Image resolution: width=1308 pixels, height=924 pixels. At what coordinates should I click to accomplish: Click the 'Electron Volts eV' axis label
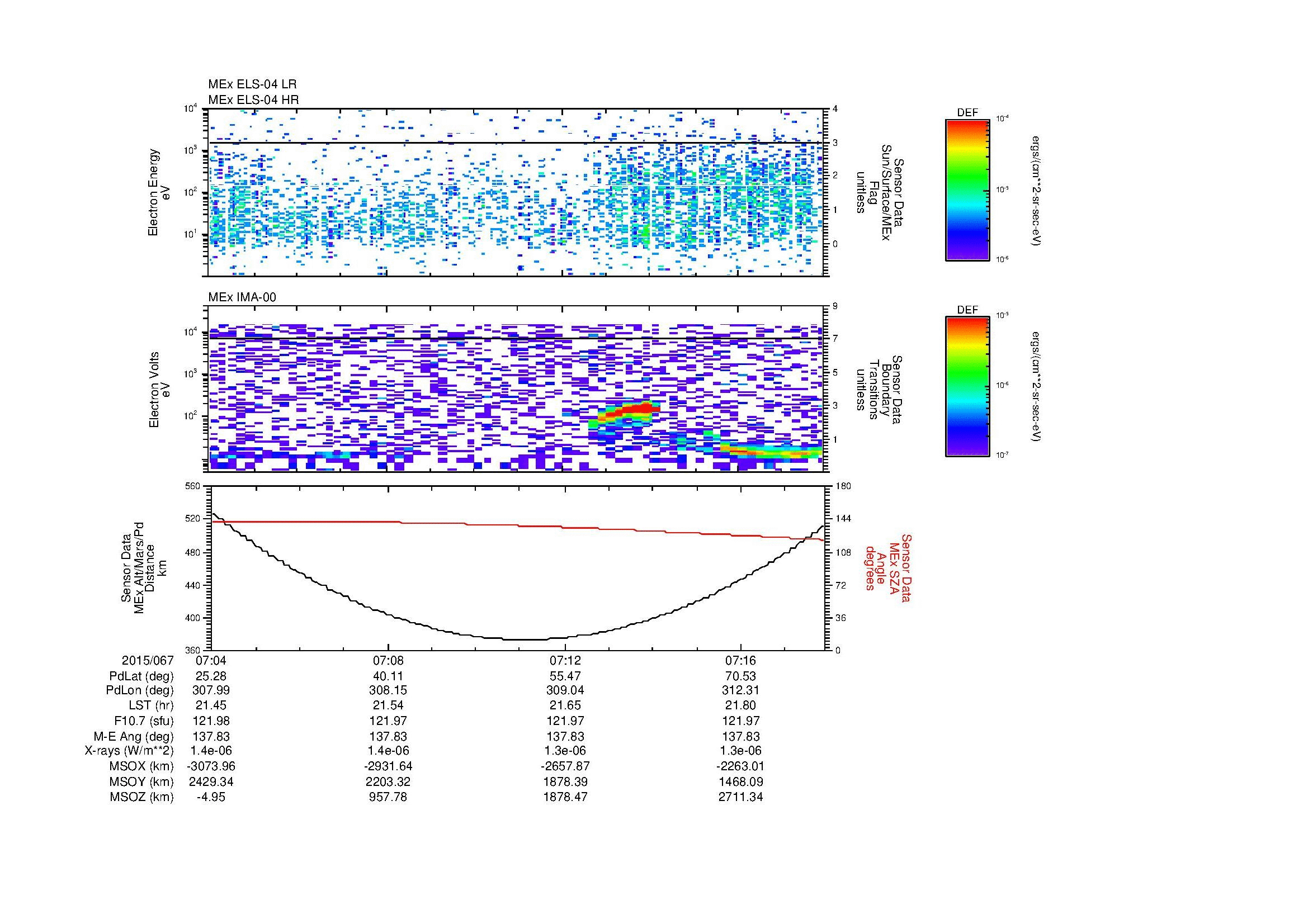160,390
